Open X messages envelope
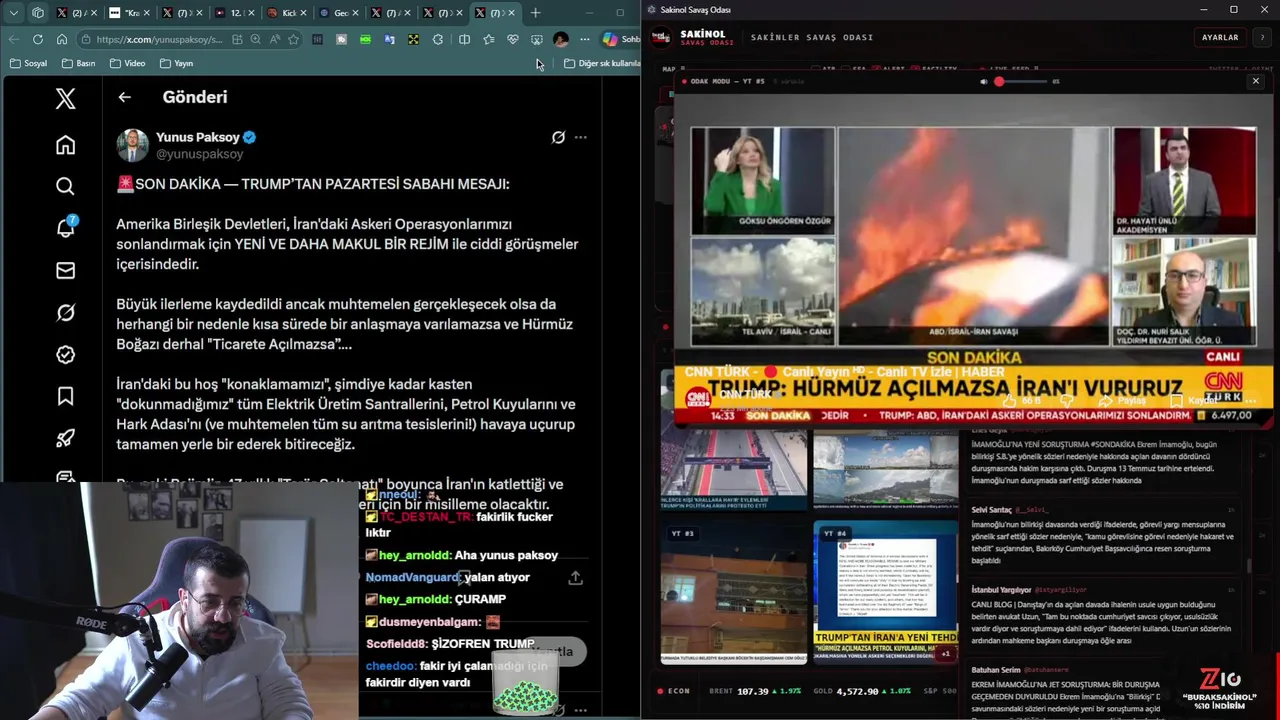 point(65,270)
